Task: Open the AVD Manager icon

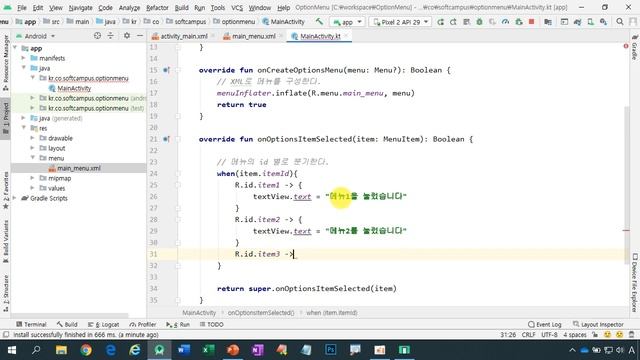Action: coord(590,22)
